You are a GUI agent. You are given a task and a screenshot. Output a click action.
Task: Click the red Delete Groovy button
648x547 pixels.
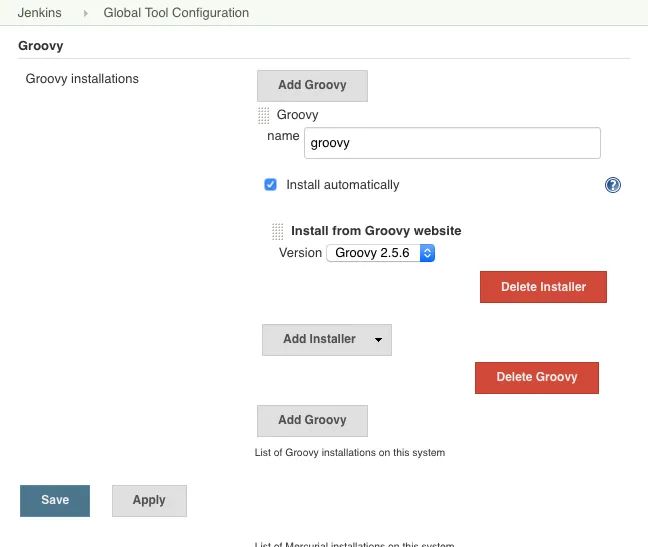tap(536, 377)
